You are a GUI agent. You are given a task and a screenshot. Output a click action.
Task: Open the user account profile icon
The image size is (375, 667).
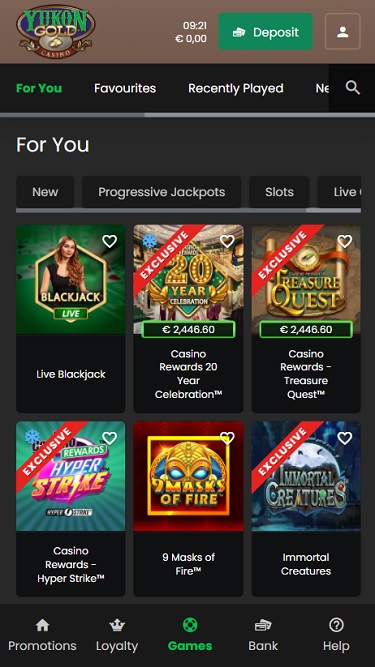point(343,31)
